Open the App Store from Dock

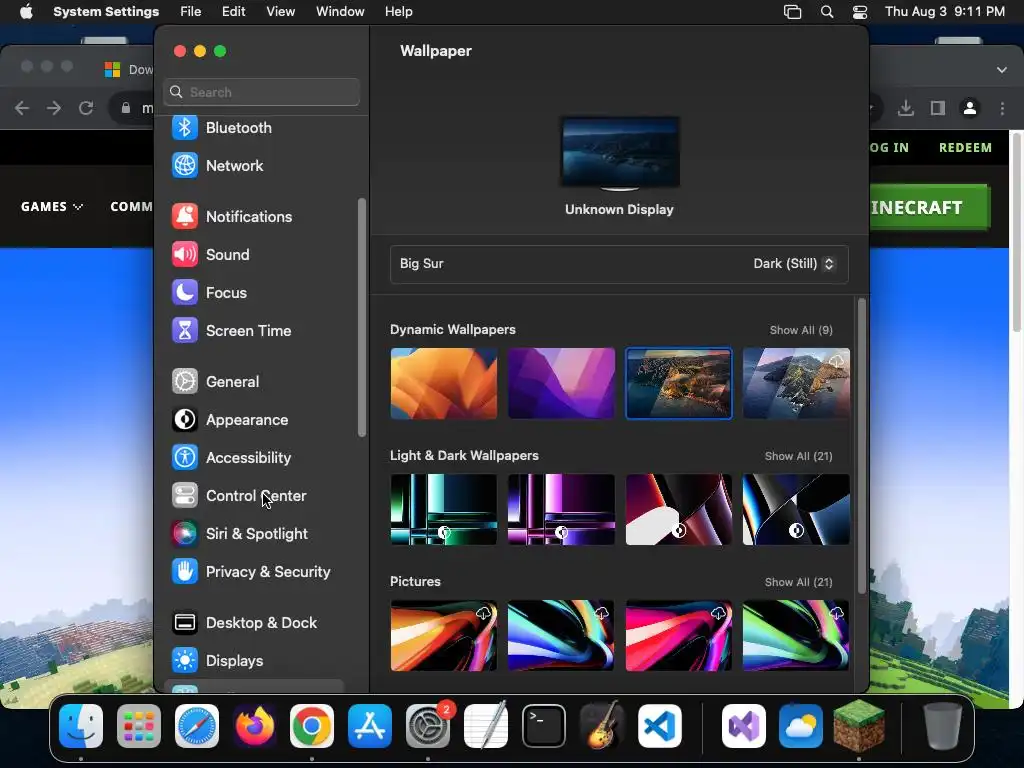point(370,726)
